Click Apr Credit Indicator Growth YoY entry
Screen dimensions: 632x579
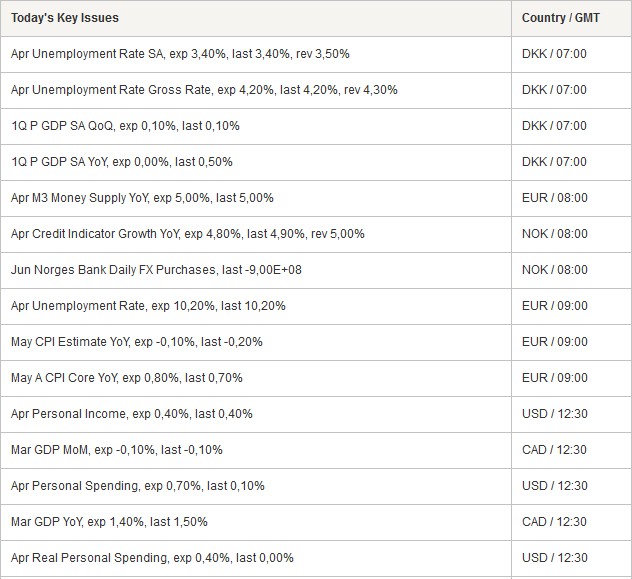(x=188, y=234)
